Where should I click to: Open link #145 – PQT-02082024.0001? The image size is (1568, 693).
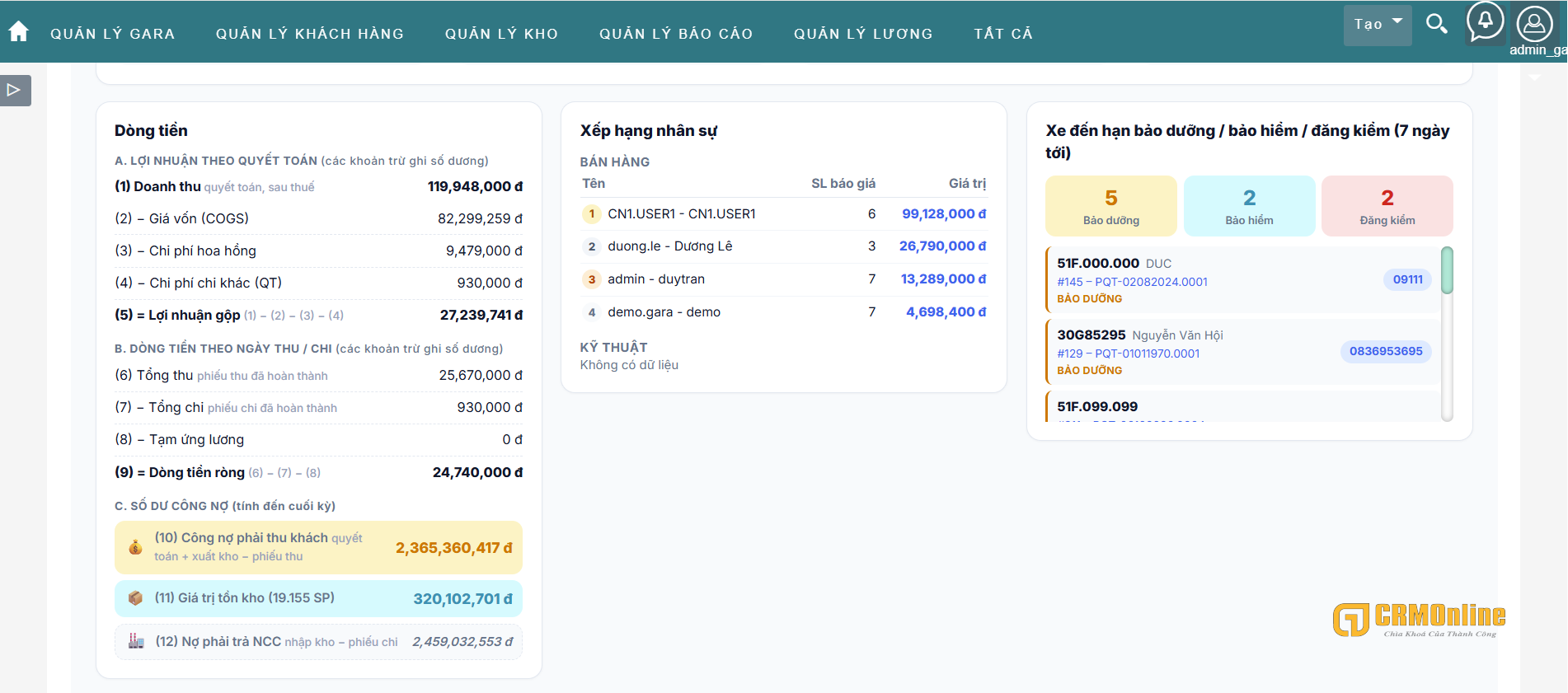1133,282
